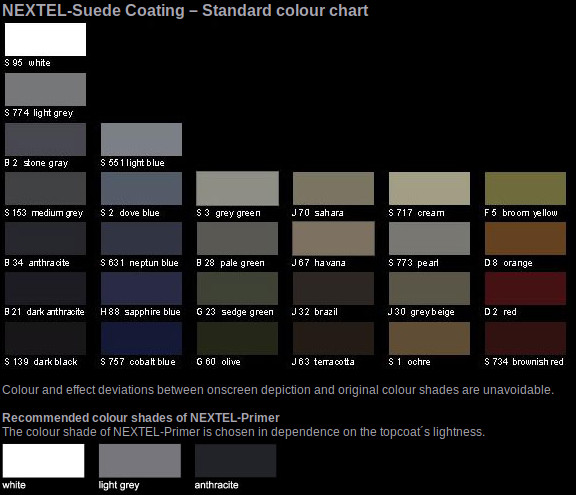This screenshot has height=495, width=576.
Task: Click the 'S 2 dove blue' label
Action: 130,213
